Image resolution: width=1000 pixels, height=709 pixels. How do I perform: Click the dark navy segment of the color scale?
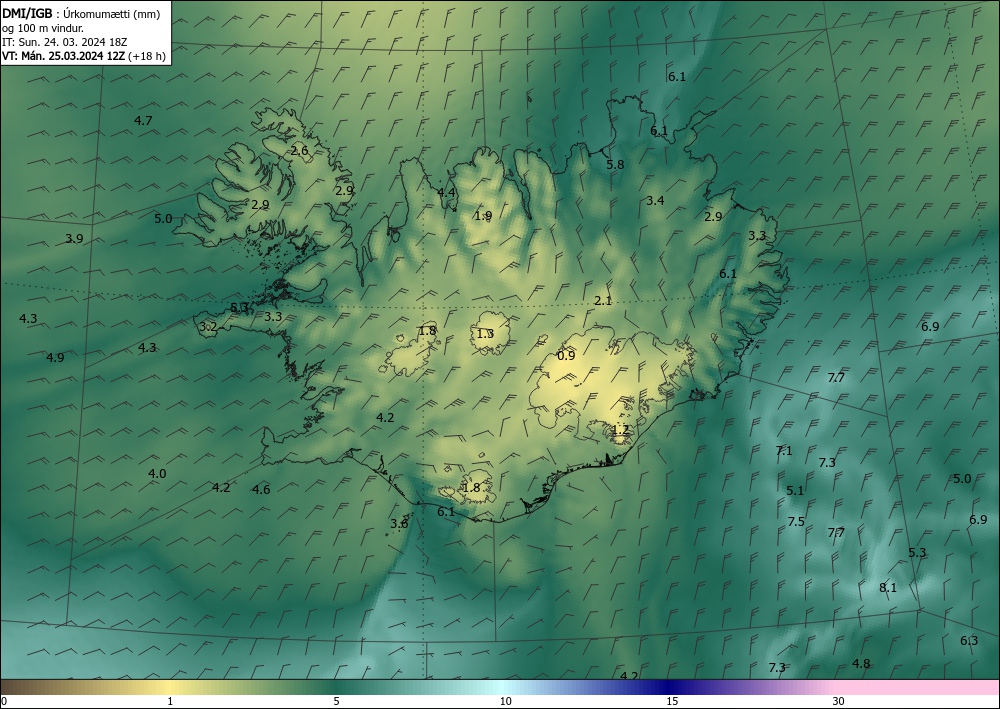coord(670,687)
